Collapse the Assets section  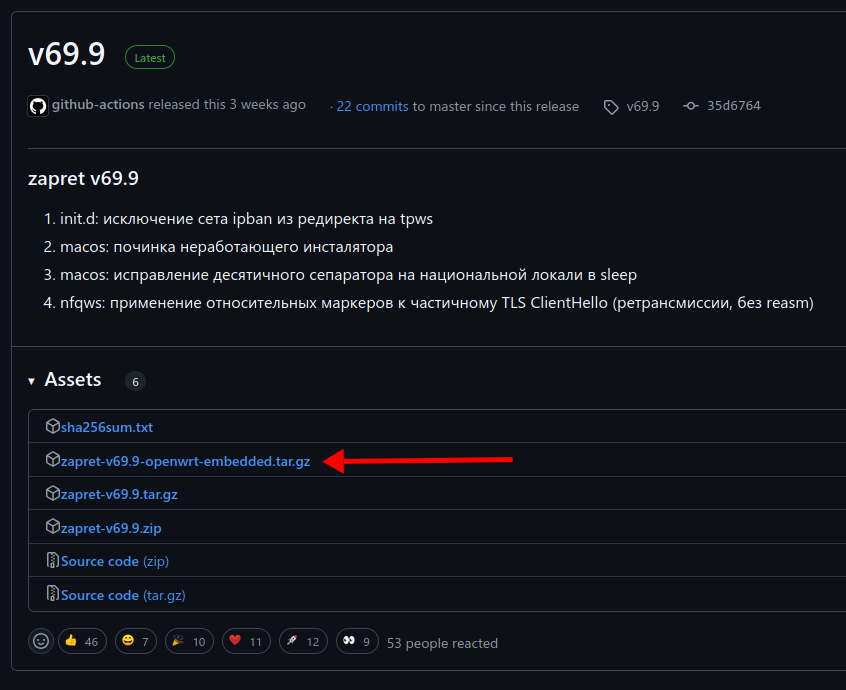pos(31,381)
